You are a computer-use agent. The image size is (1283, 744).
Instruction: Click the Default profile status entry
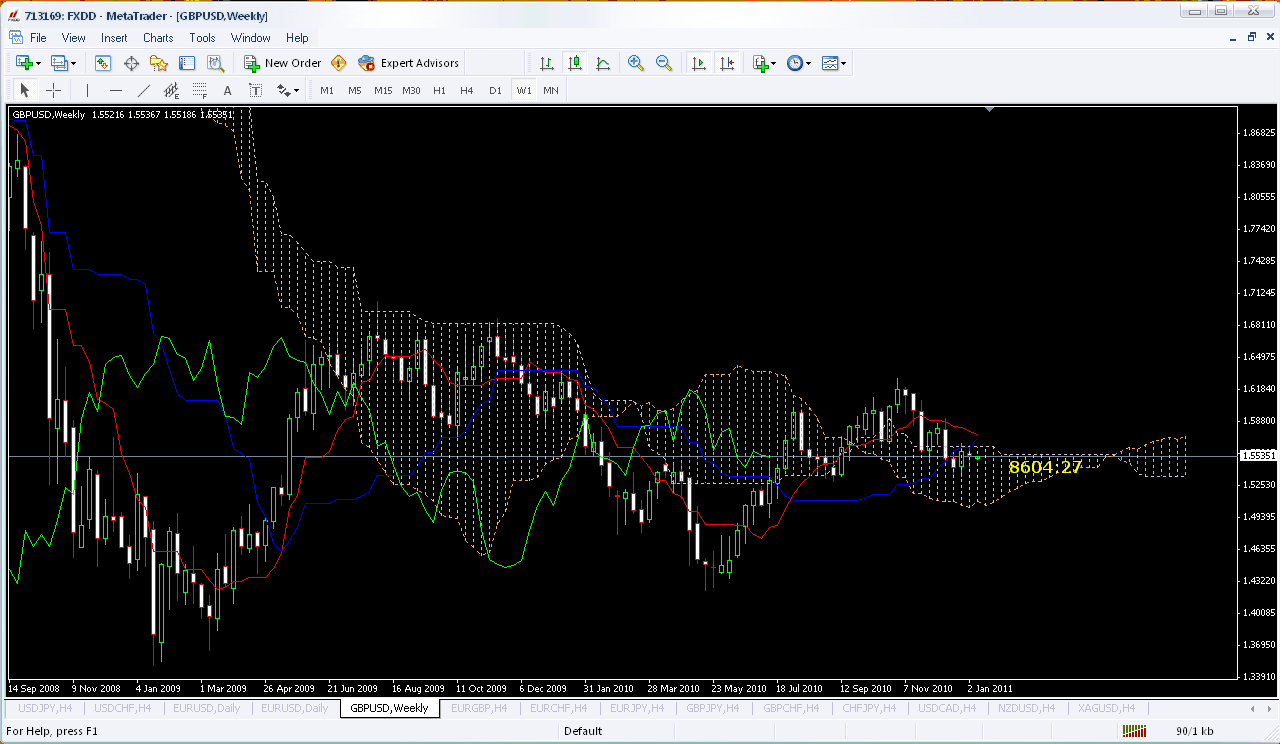pyautogui.click(x=583, y=731)
